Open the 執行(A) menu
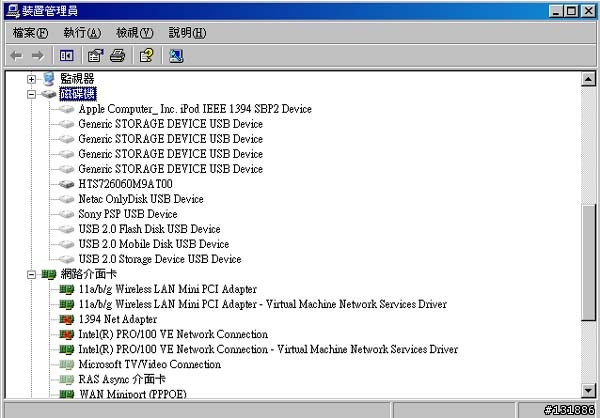The image size is (600, 418). (x=82, y=33)
